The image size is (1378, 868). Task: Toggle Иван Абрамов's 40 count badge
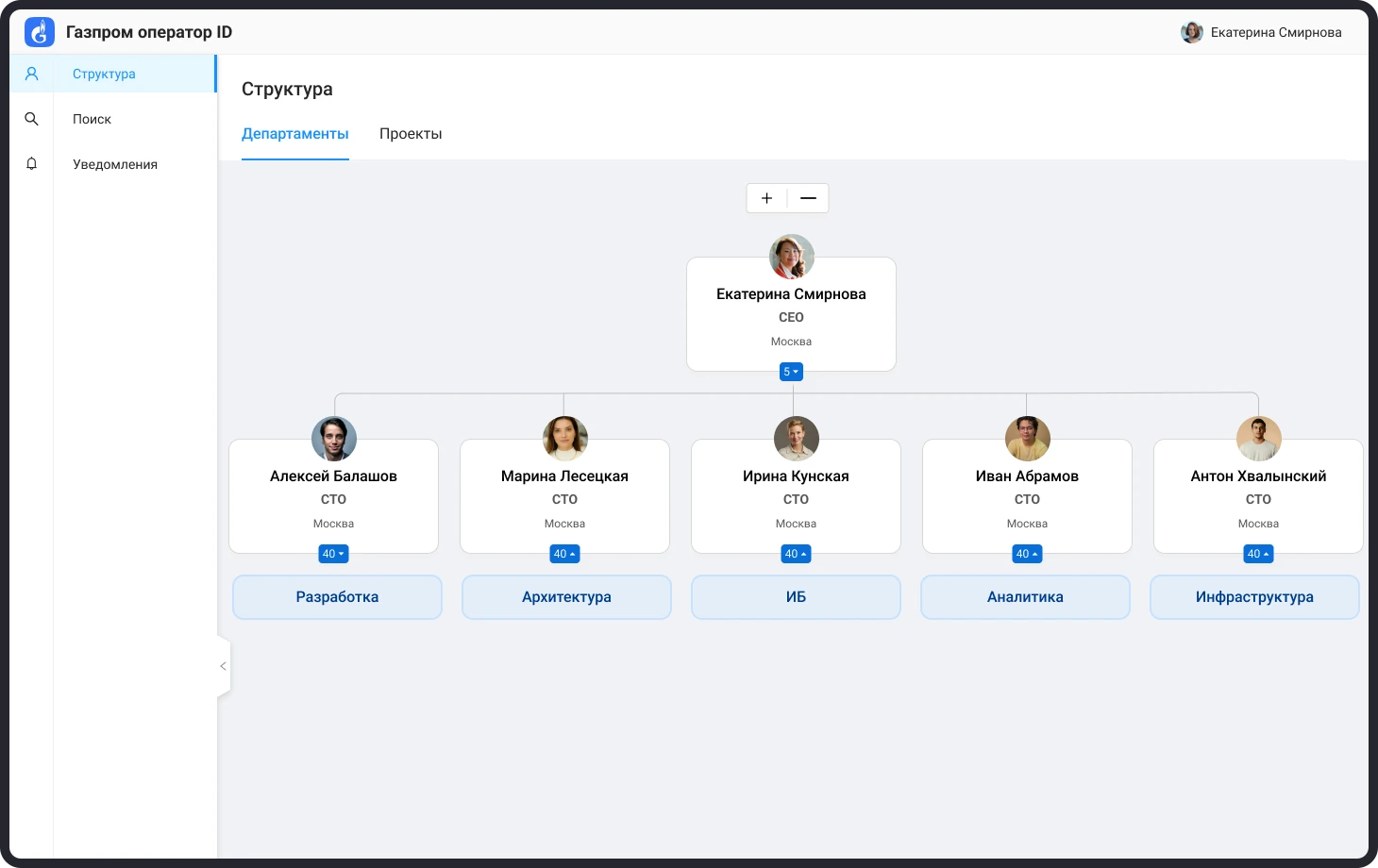1027,554
